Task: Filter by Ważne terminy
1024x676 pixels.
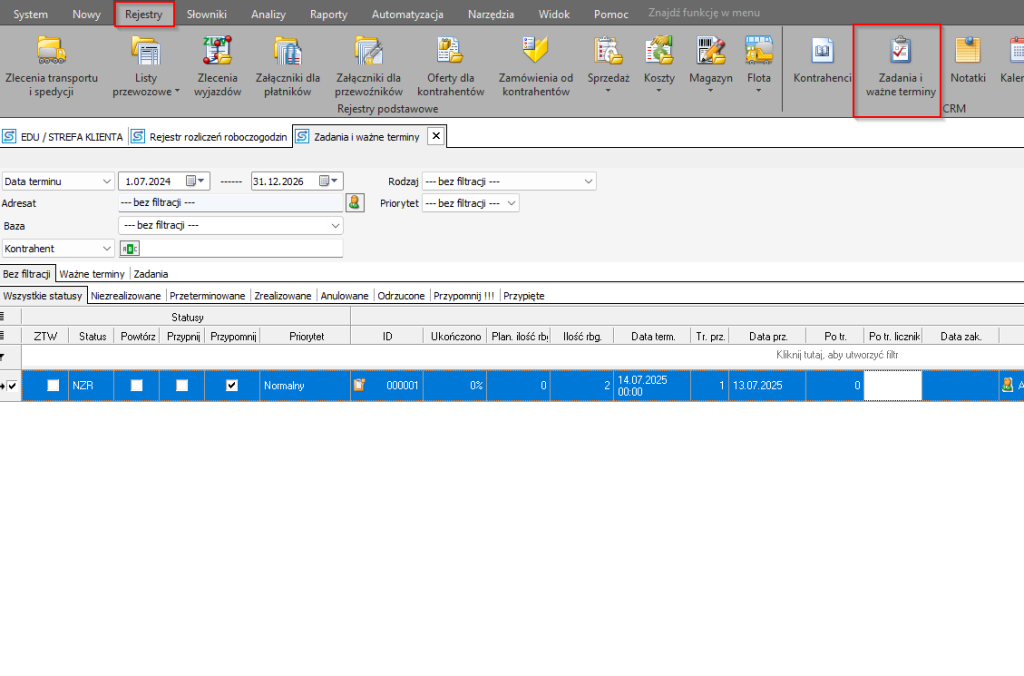Action: tap(92, 273)
